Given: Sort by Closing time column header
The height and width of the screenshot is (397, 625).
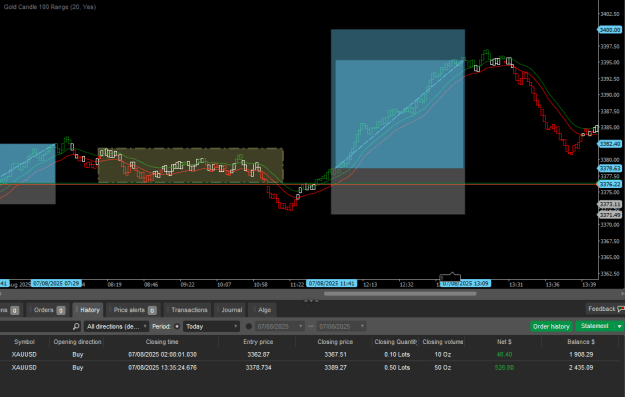Looking at the screenshot, I should tap(161, 342).
